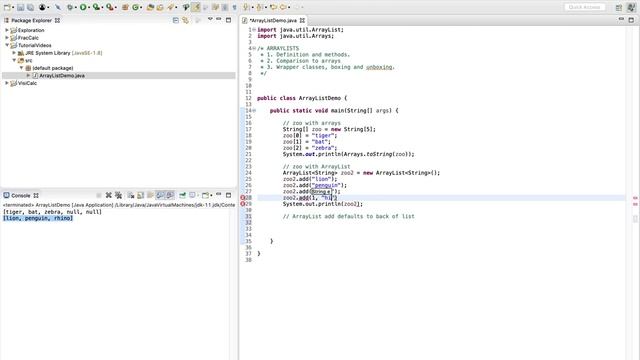Click the Open Perspective icon
This screenshot has height=360, width=640.
[619, 7]
